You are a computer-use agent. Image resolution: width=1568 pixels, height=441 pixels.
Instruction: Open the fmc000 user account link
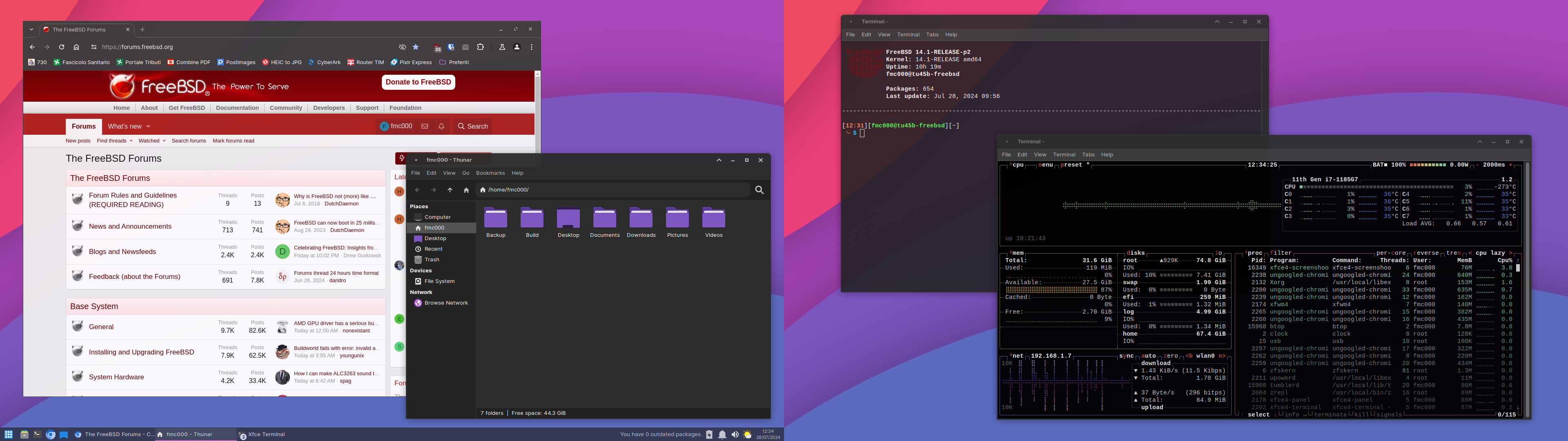point(396,126)
